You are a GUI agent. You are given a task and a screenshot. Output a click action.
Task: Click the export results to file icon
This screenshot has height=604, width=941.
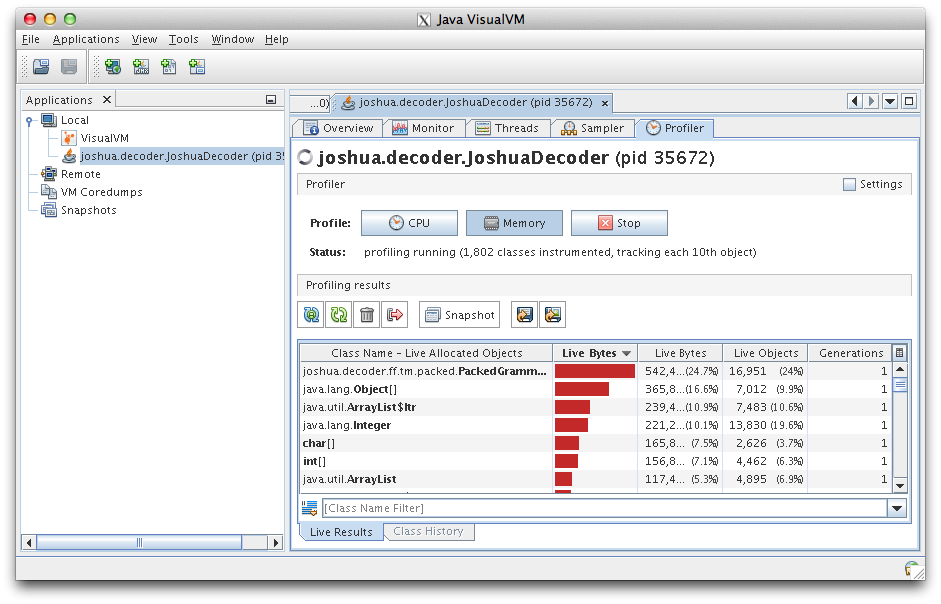tap(525, 315)
